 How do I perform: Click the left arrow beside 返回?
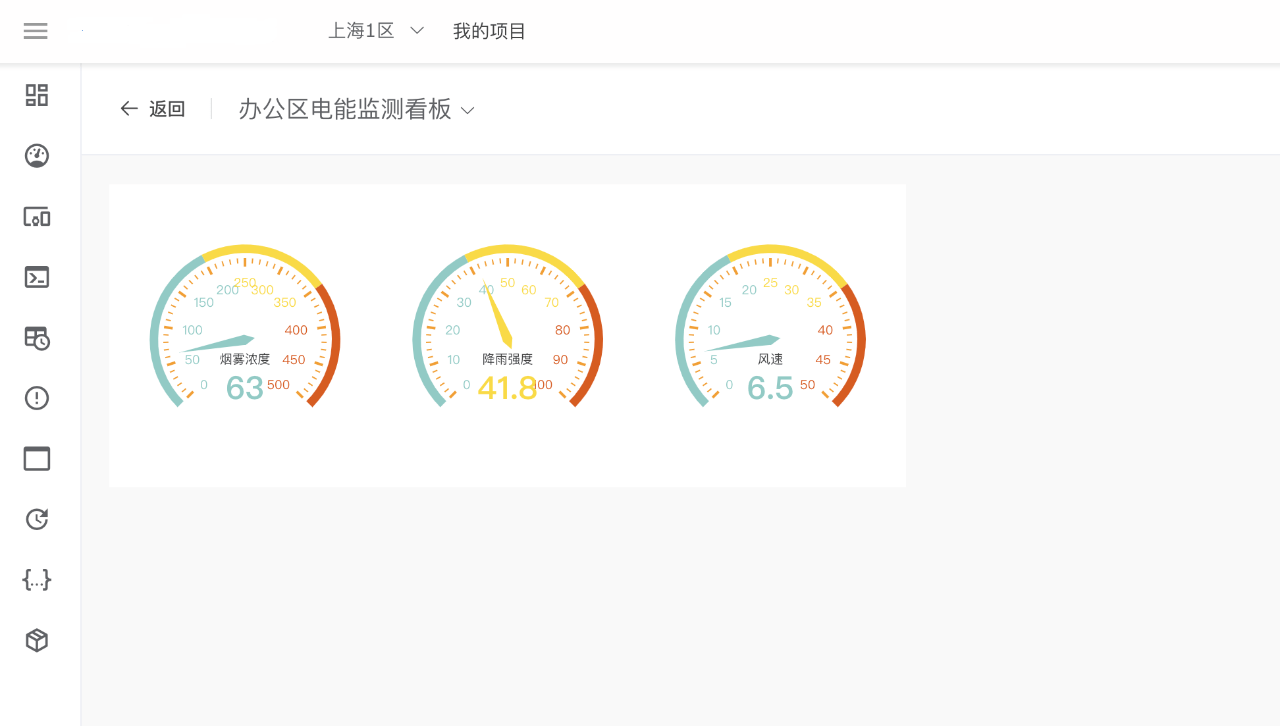pos(129,109)
